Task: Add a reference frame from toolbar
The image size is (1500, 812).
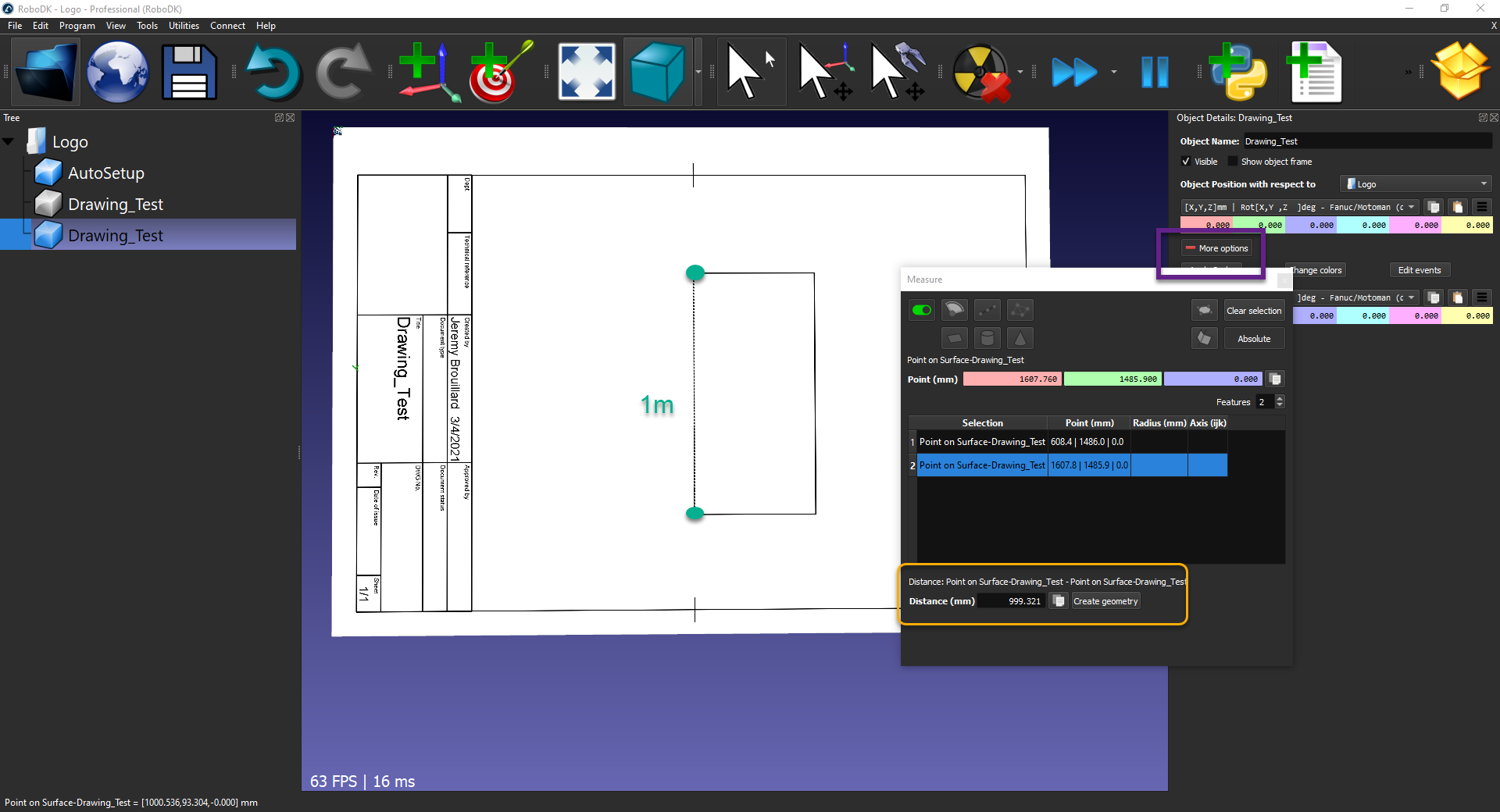Action: coord(427,72)
